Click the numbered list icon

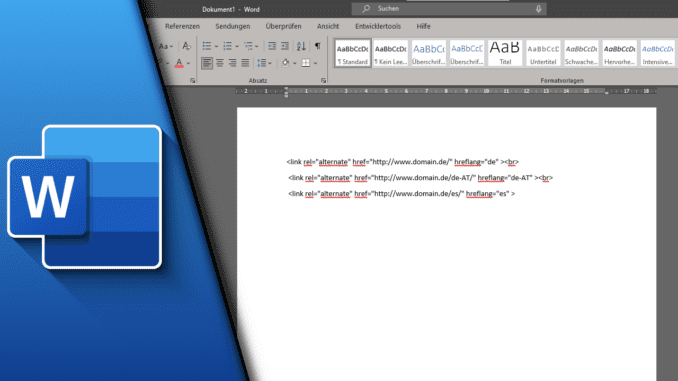coord(227,46)
